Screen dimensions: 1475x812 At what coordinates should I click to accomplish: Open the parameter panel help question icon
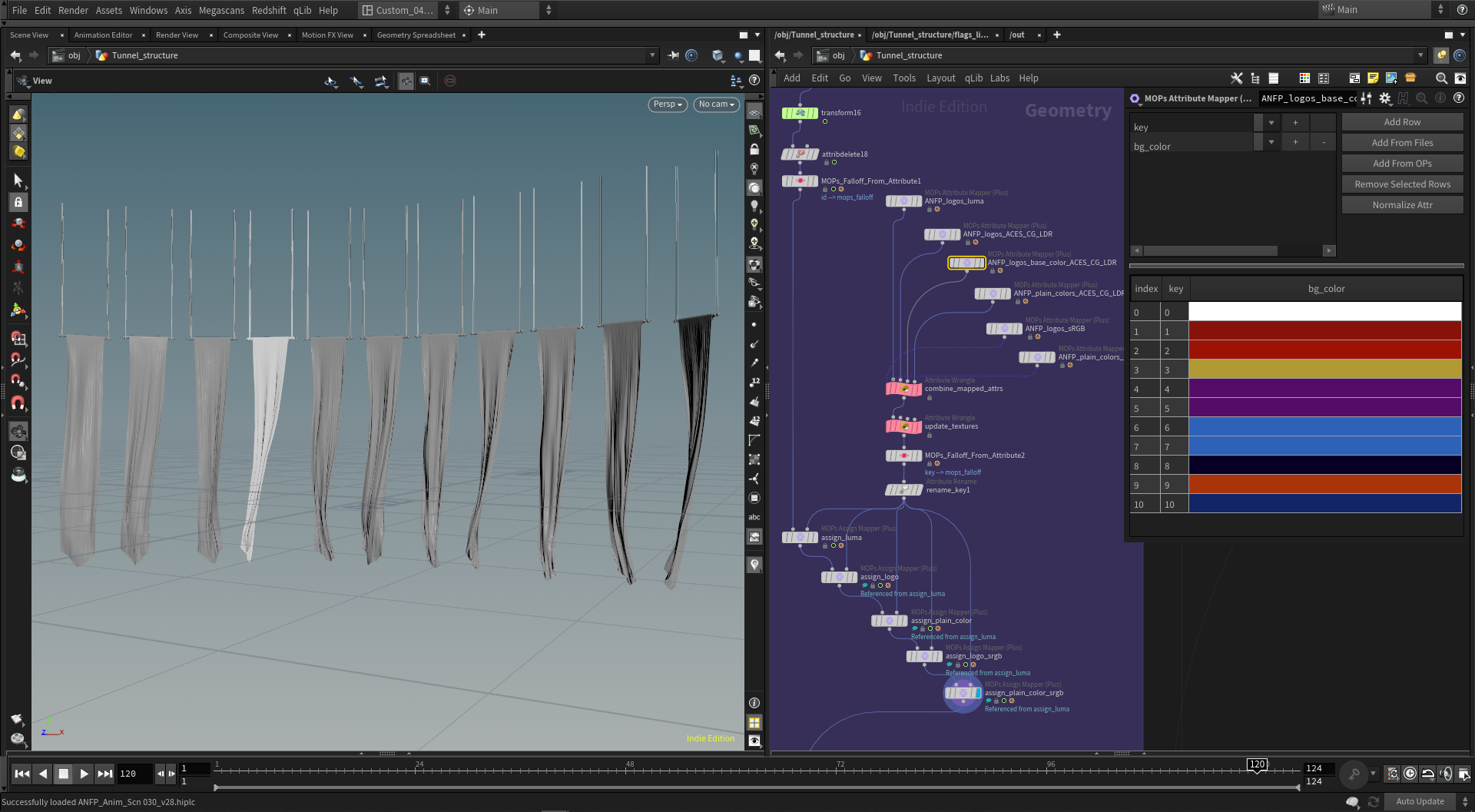click(1459, 98)
